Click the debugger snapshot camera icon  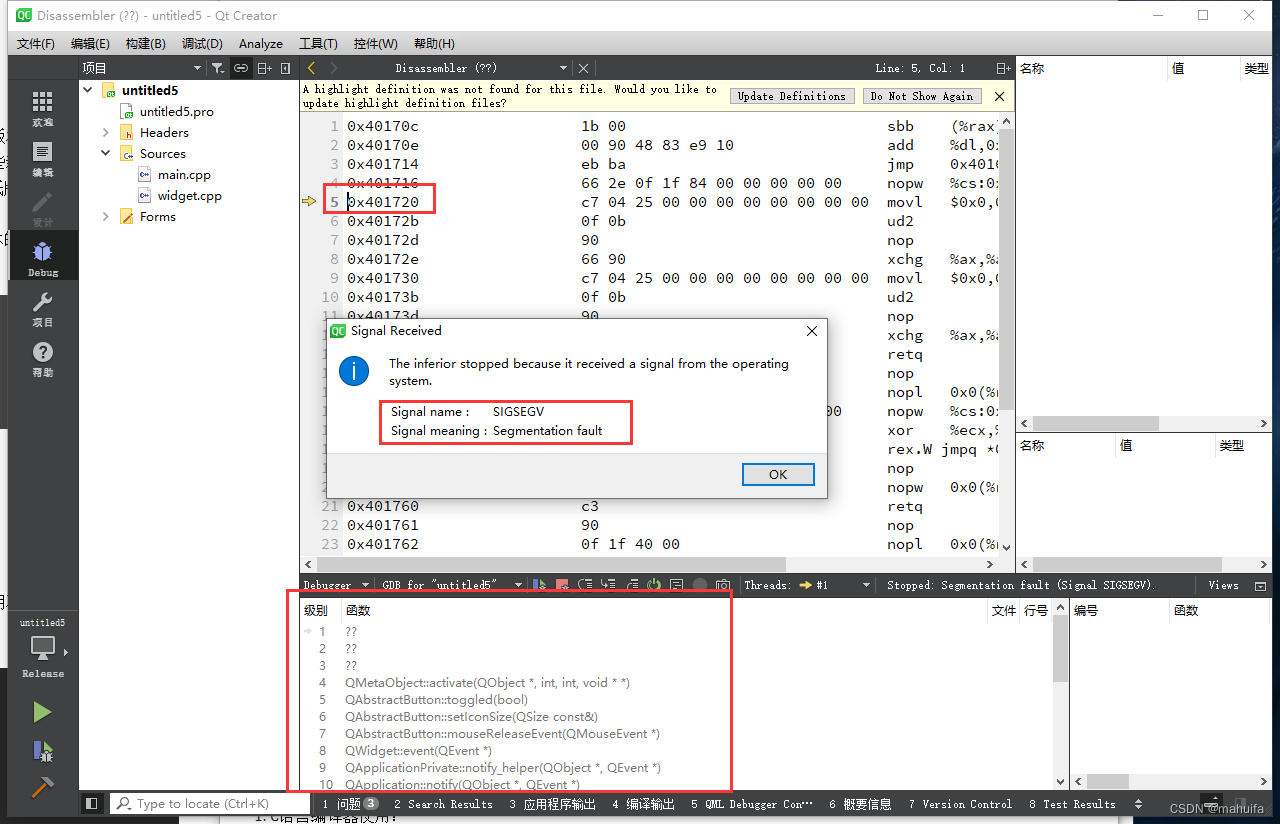point(723,585)
